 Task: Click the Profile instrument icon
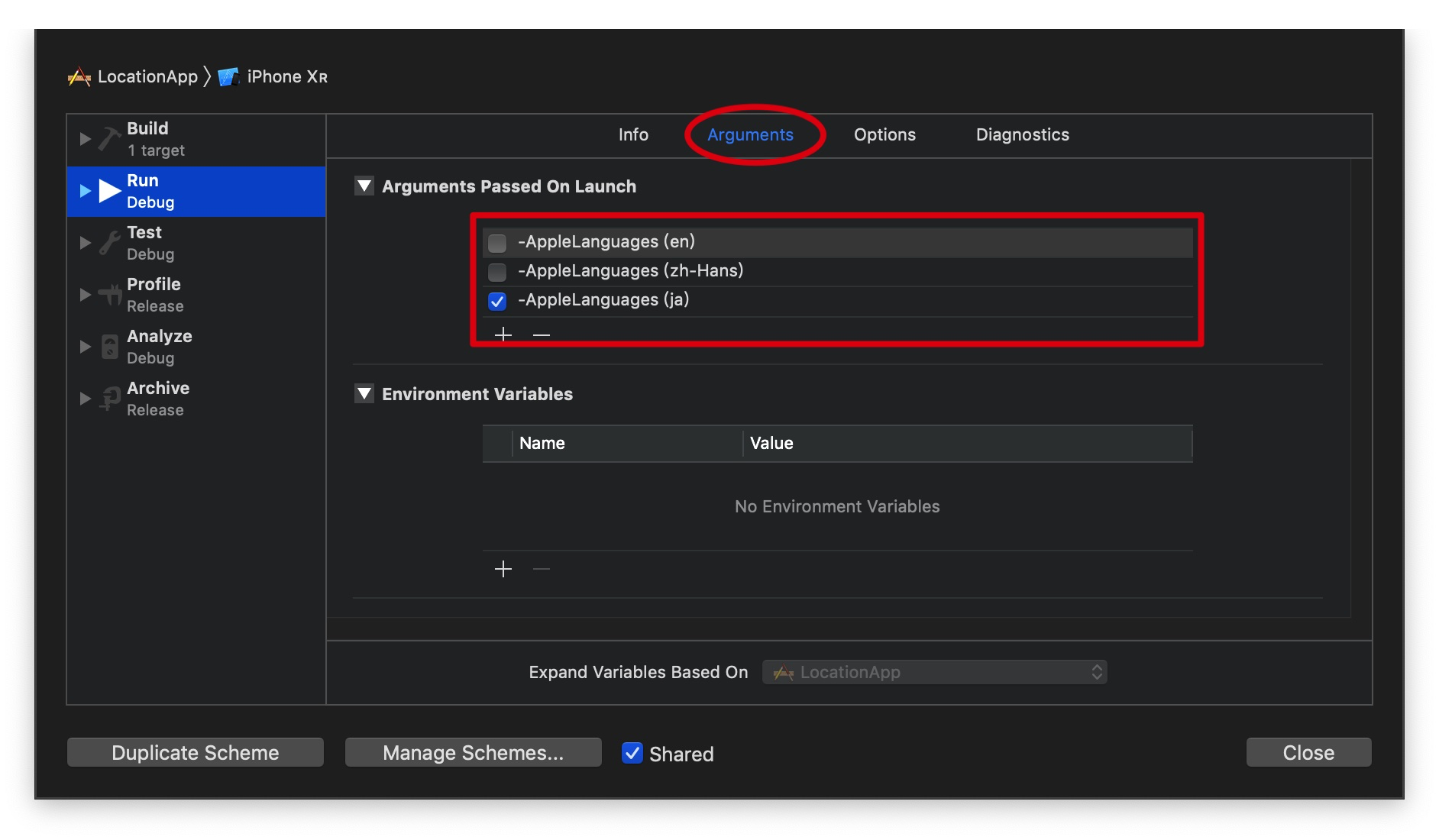(x=110, y=295)
